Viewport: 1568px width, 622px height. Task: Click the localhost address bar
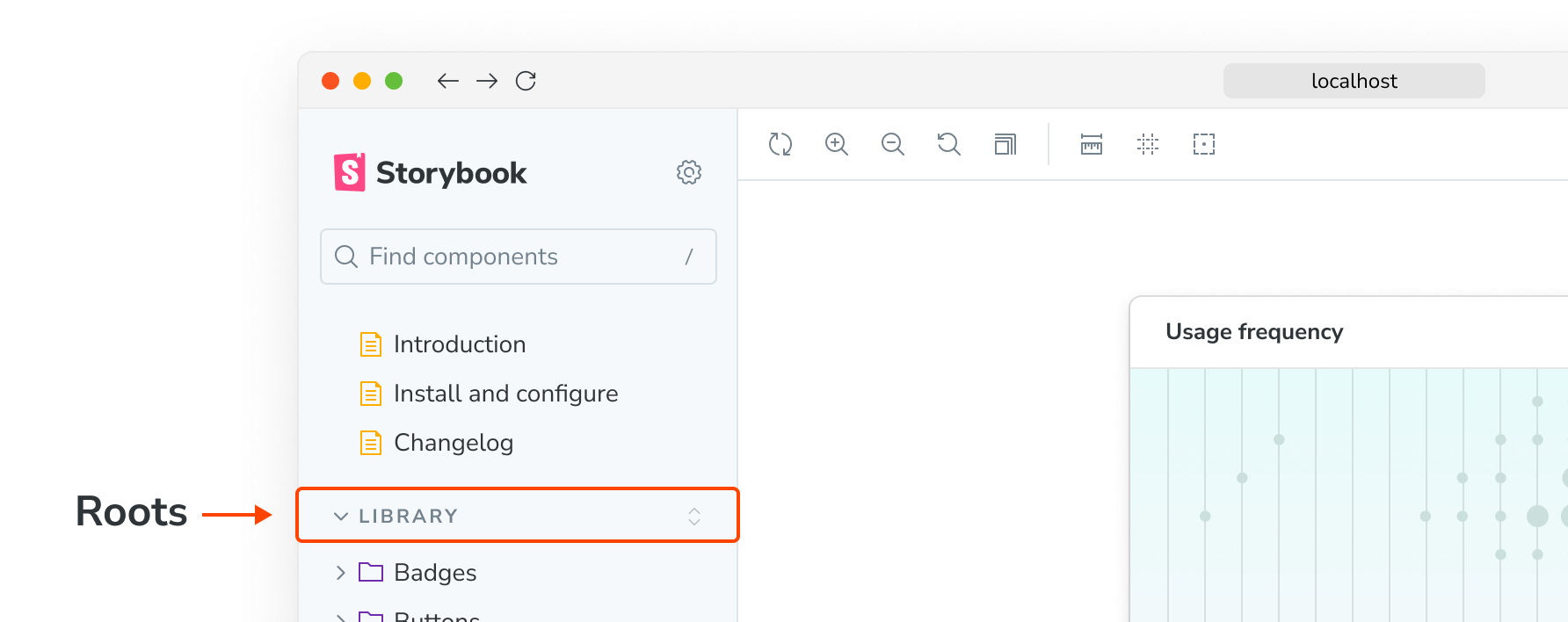pos(1353,81)
